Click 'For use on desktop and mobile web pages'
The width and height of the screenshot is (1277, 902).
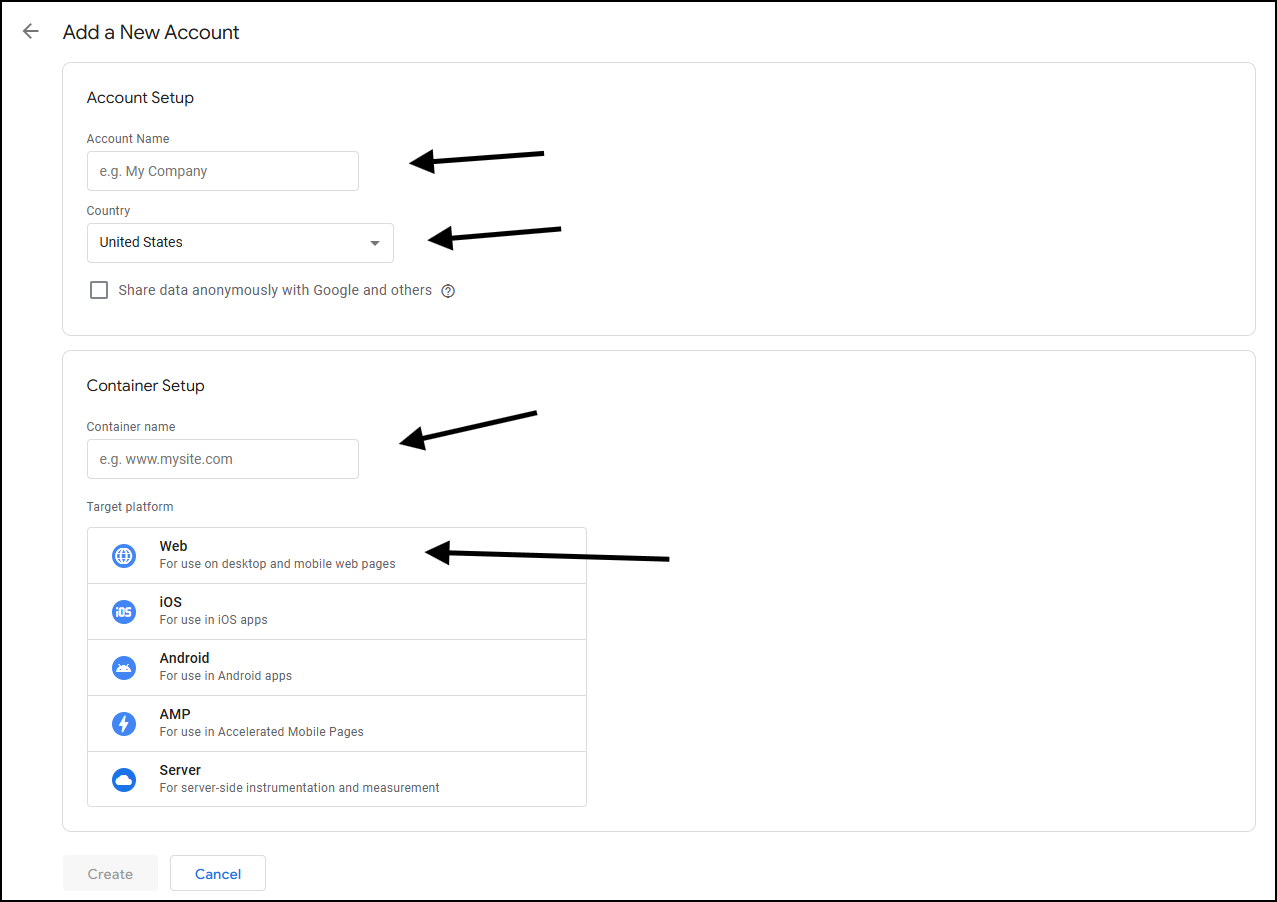(278, 564)
